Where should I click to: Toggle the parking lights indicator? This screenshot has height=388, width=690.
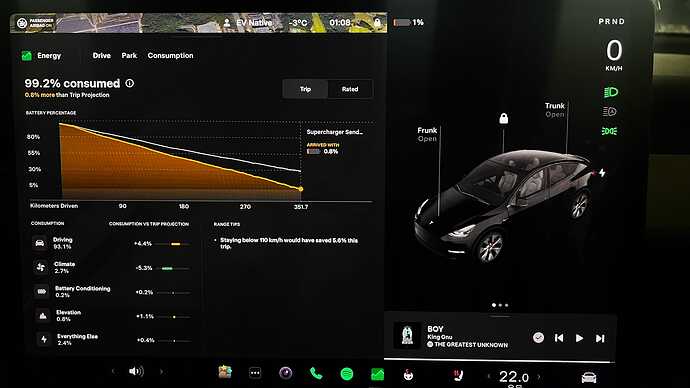609,131
